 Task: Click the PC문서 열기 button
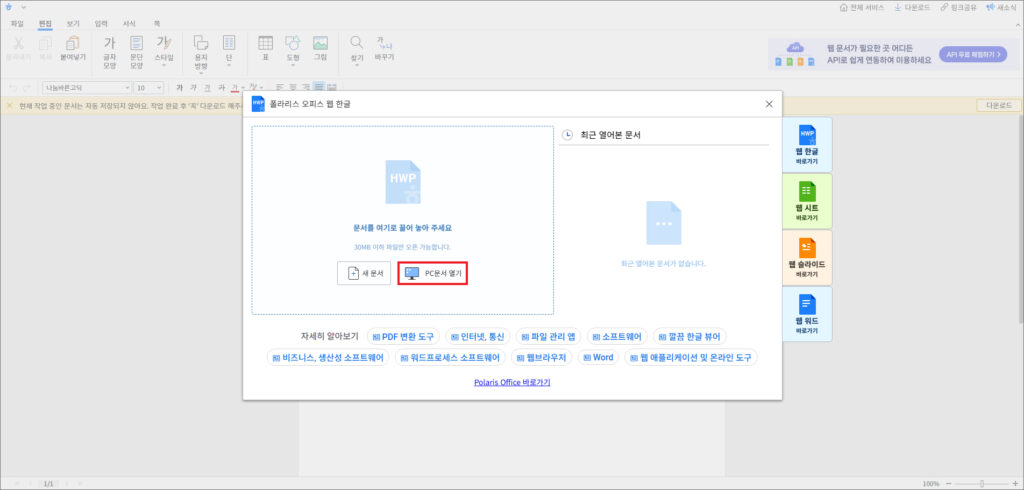point(432,273)
